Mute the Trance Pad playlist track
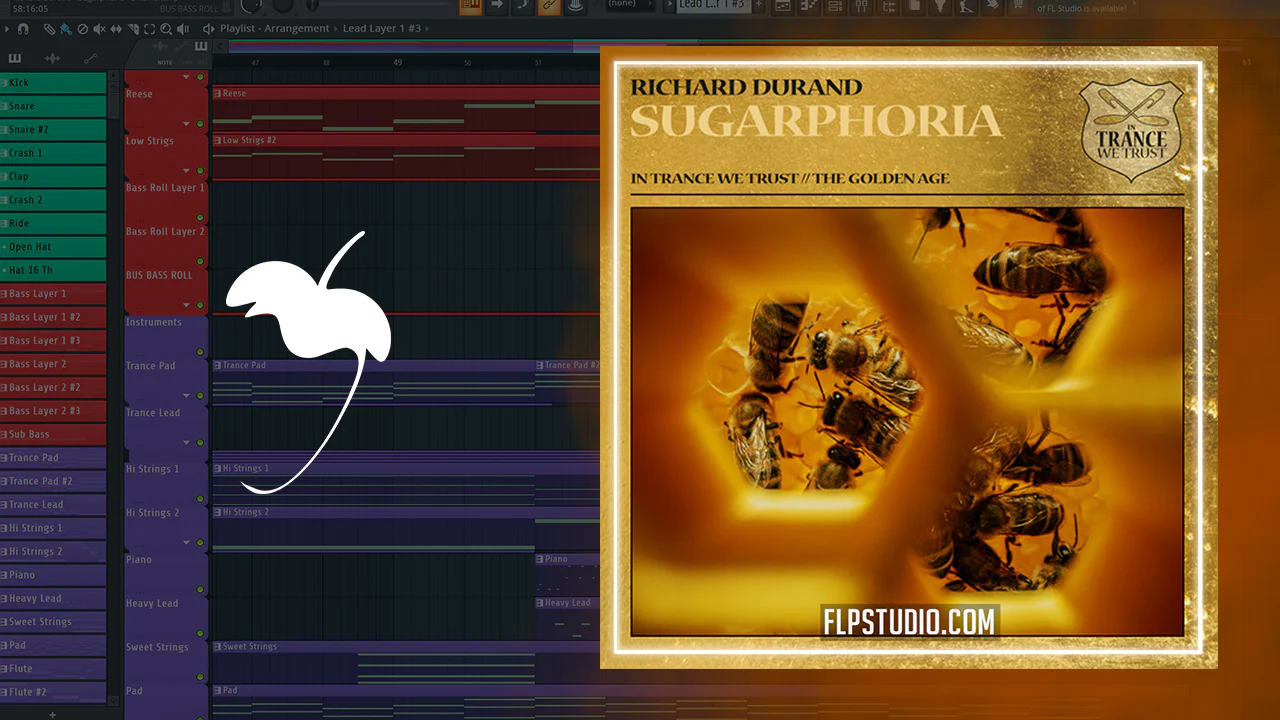Image resolution: width=1280 pixels, height=720 pixels. [200, 396]
